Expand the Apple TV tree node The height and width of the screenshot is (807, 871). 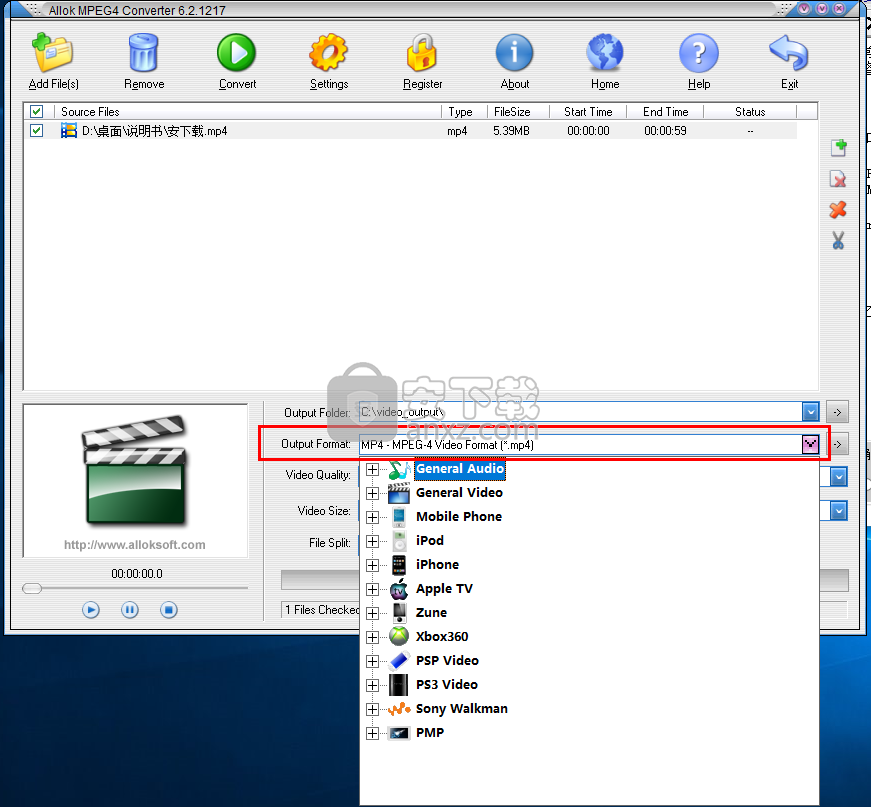(373, 589)
